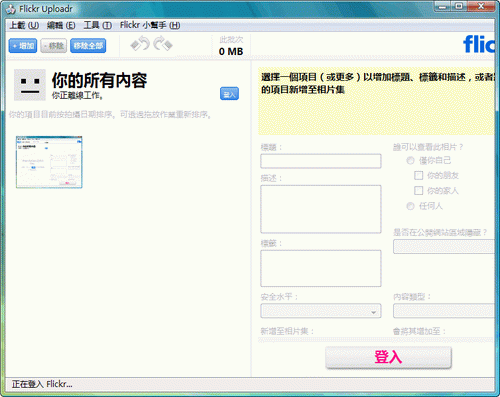
Task: Minimize the Flickr Uploadr window
Action: pos(443,6)
